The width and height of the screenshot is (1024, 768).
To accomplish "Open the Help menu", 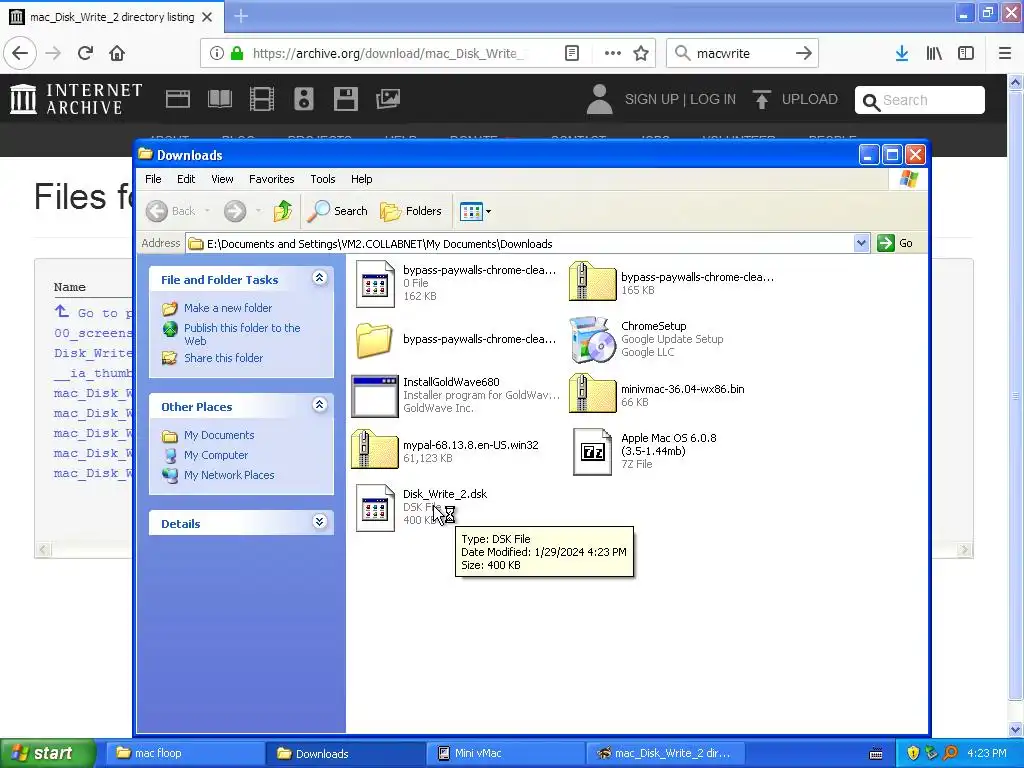I will coord(361,179).
